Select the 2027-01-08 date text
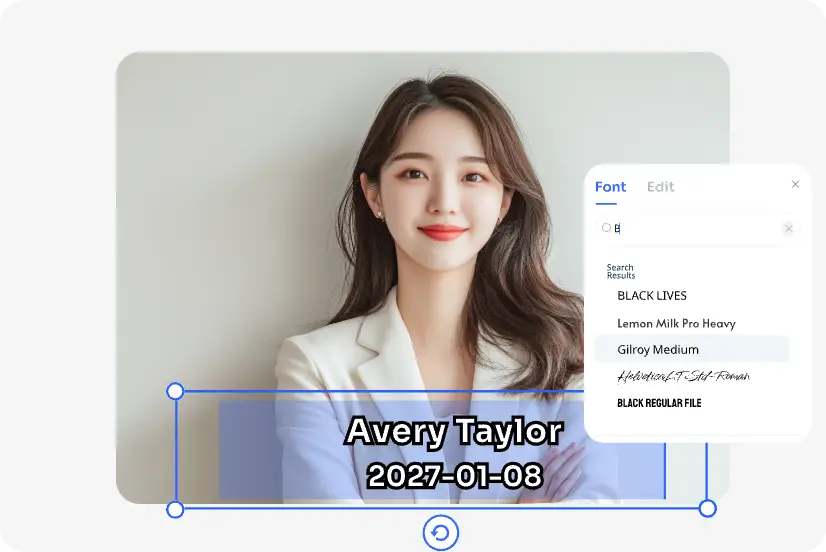 (455, 476)
